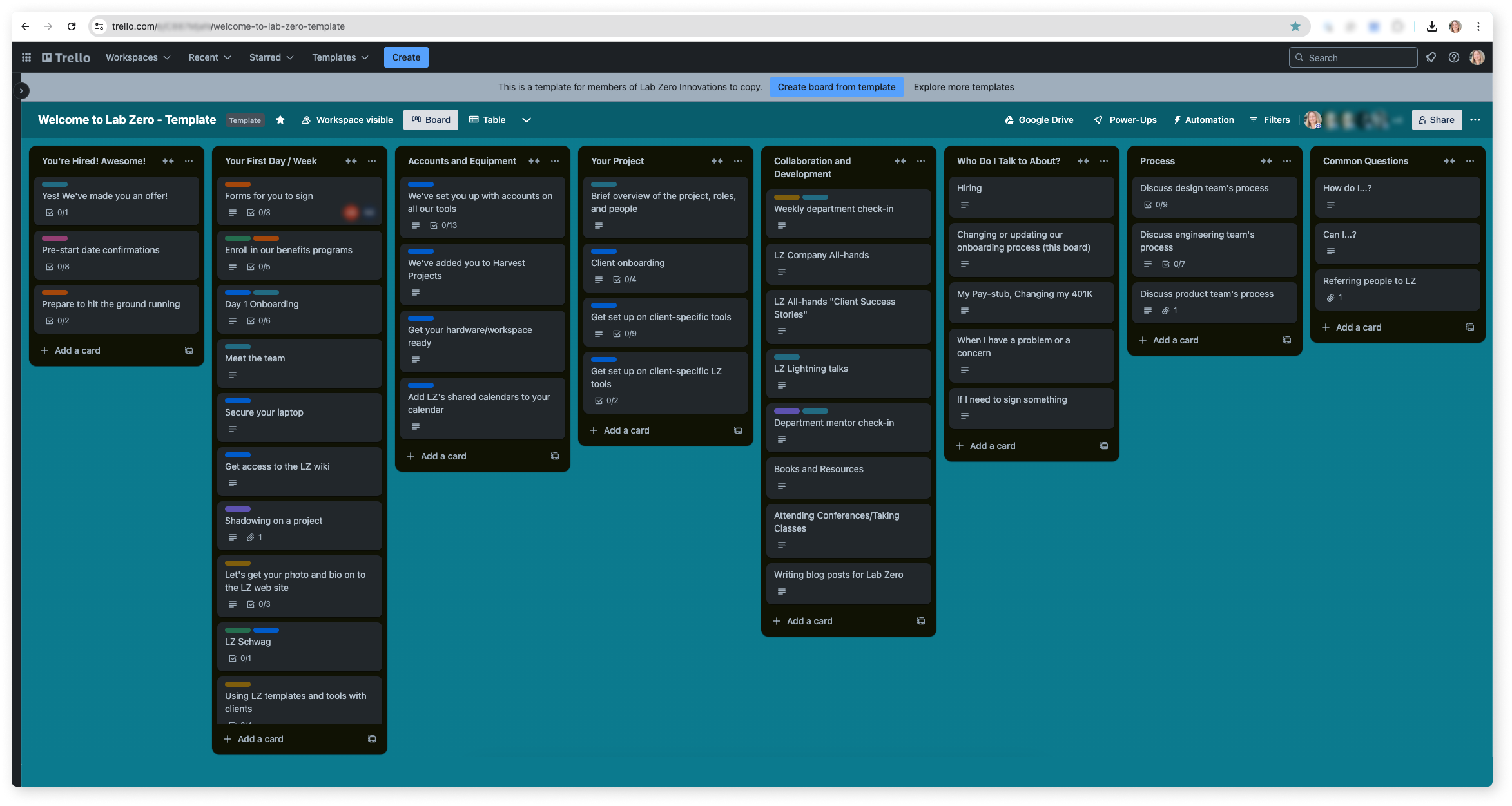Star the Welcome to Lab Zero board

[x=280, y=120]
